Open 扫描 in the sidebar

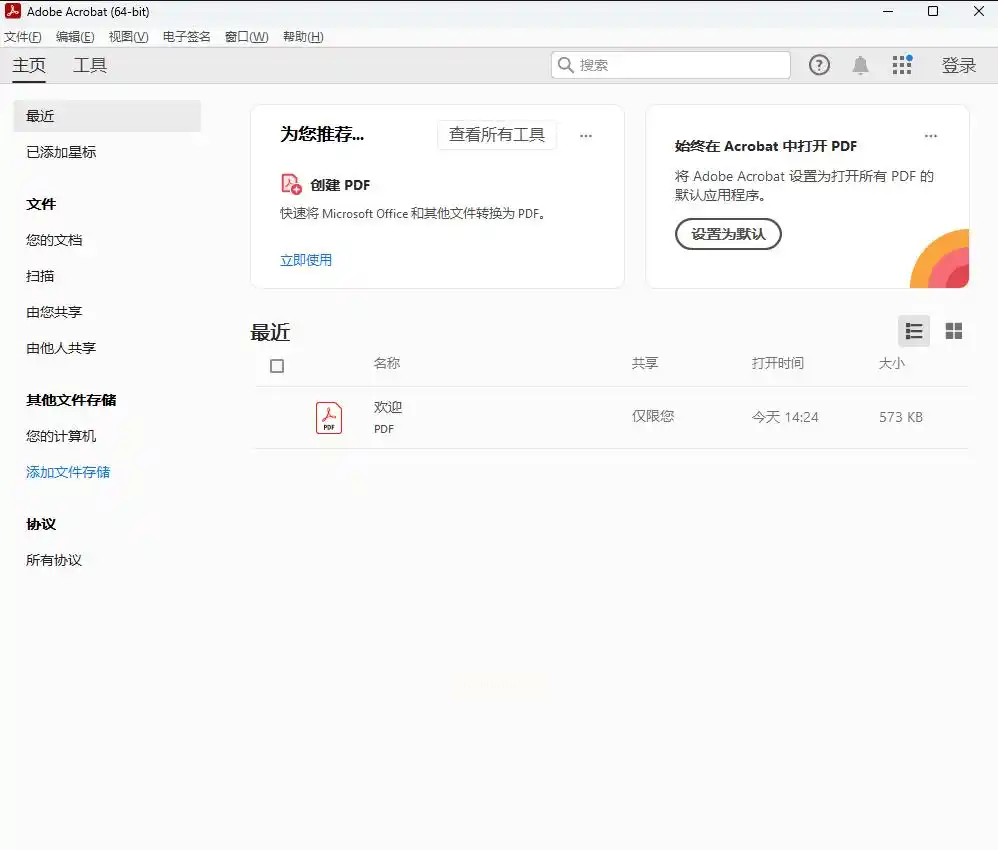point(40,276)
